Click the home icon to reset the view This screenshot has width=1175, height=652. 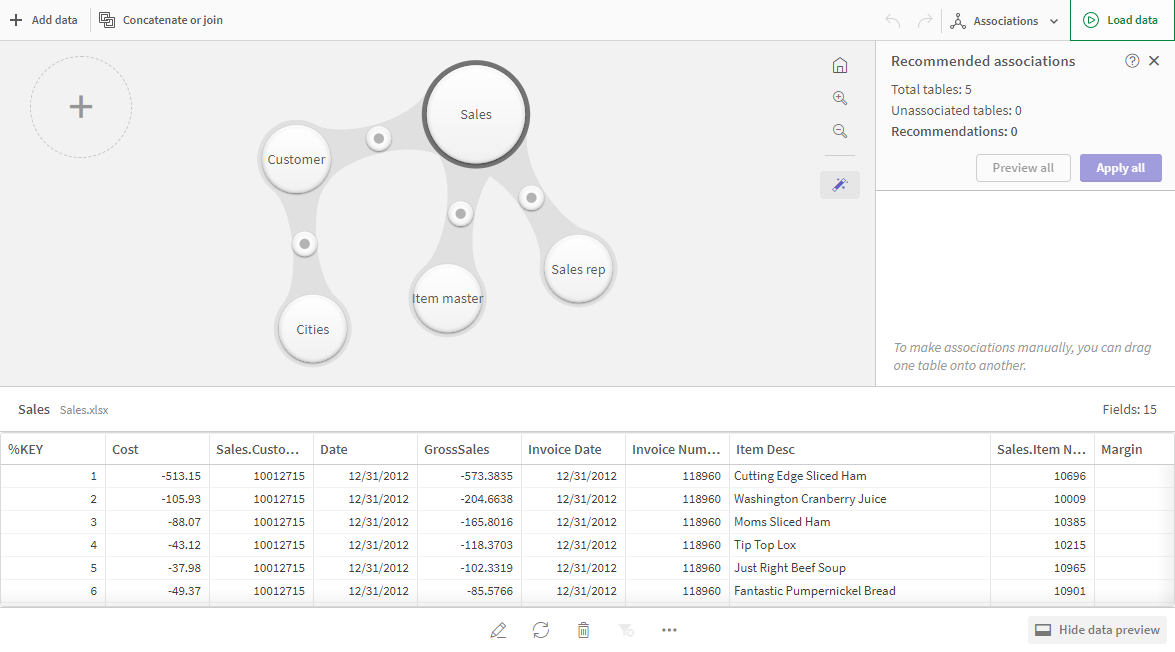coord(839,64)
